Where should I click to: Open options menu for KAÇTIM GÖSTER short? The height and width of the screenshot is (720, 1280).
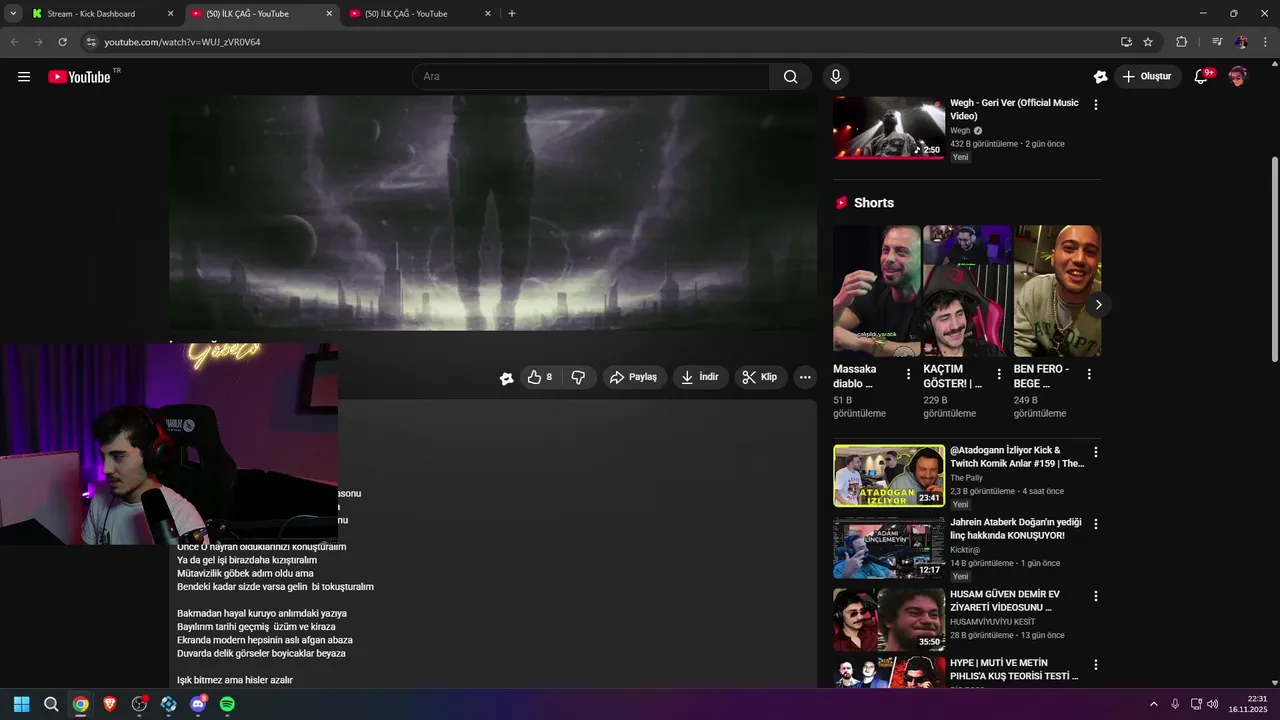tap(998, 374)
